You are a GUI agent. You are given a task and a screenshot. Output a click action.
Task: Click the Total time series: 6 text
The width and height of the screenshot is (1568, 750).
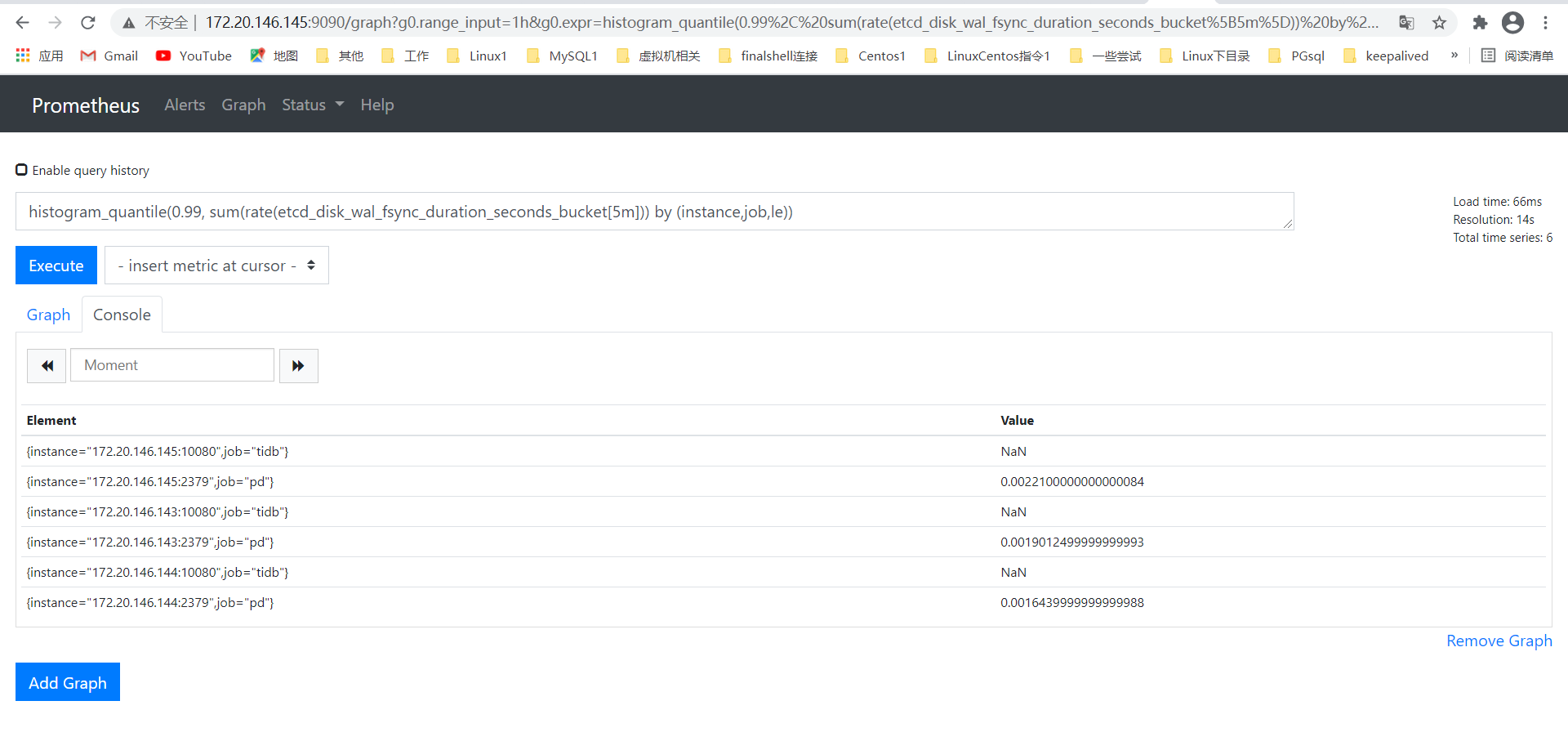coord(1503,237)
